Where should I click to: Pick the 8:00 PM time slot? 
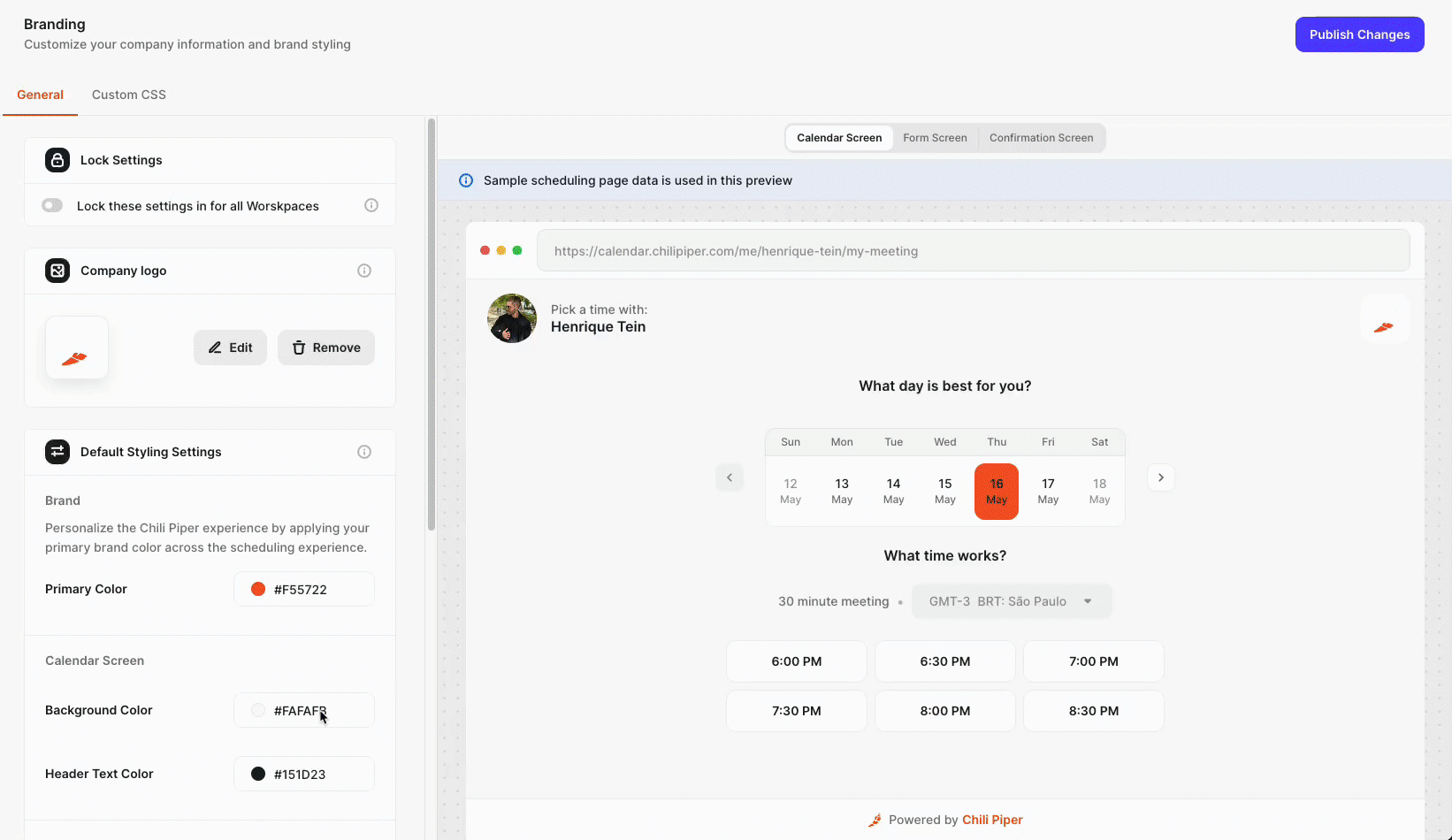point(945,711)
